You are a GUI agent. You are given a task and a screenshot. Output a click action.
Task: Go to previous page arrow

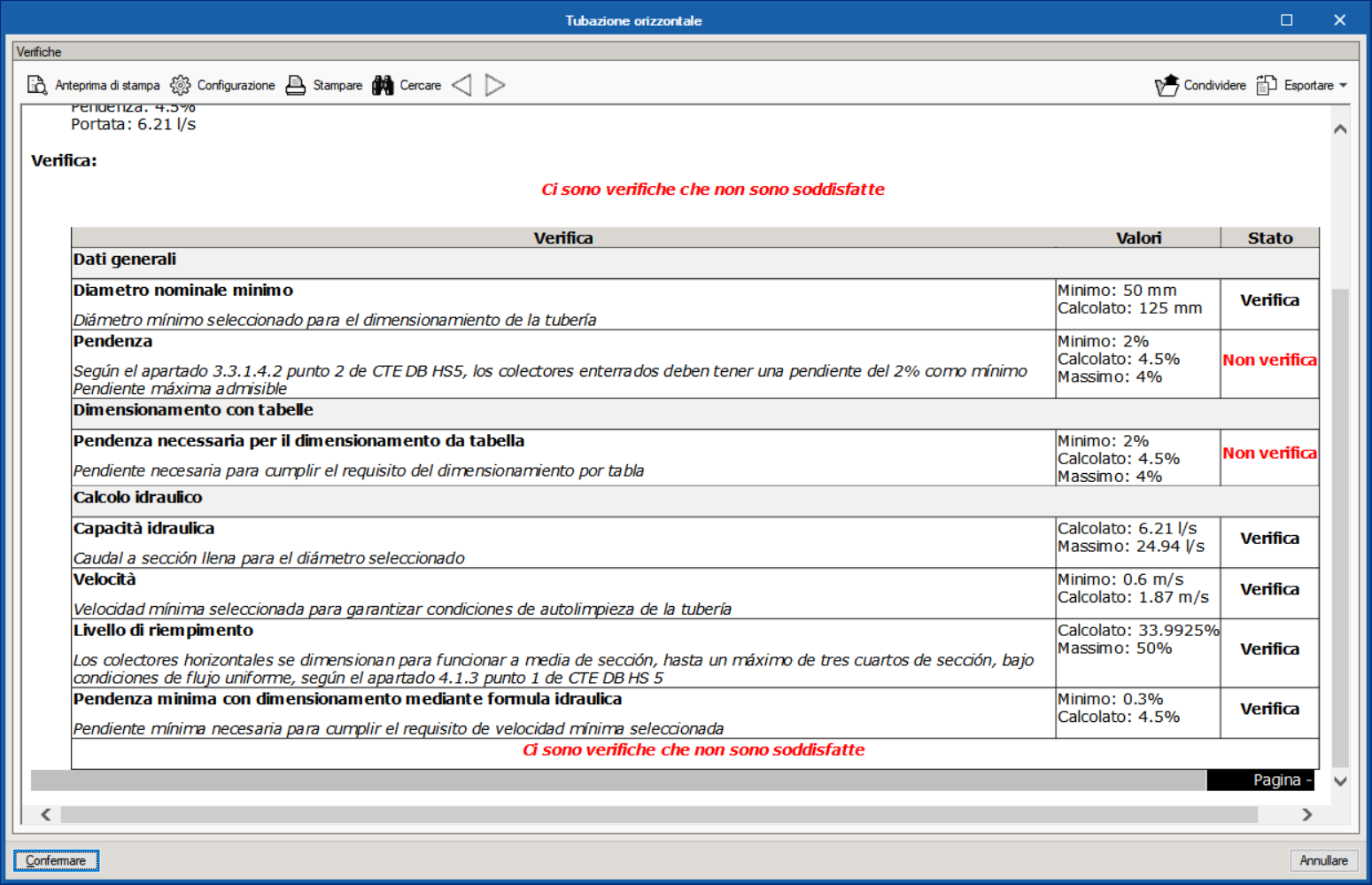tap(461, 85)
